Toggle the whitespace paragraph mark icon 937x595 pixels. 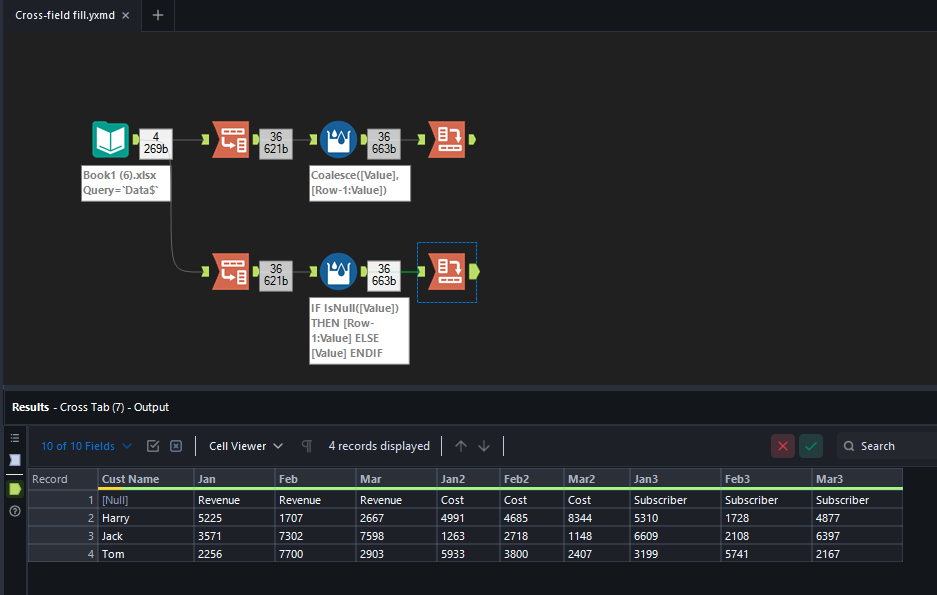click(307, 446)
